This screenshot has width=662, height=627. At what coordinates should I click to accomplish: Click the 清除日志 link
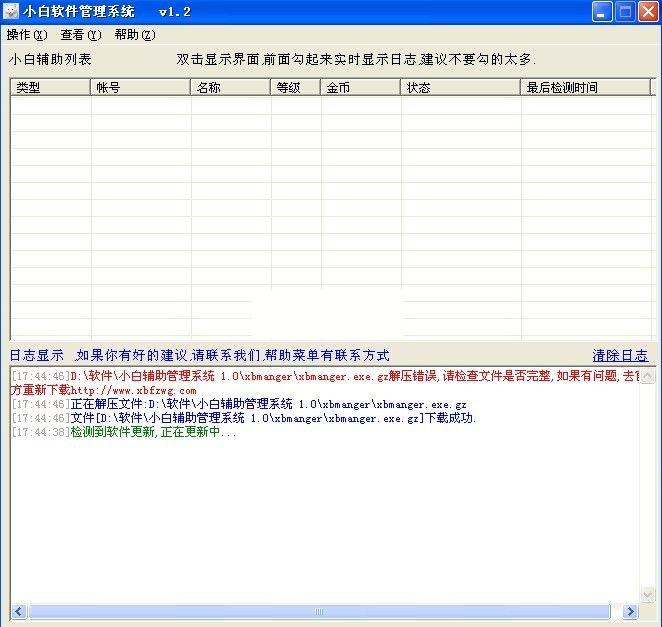619,356
